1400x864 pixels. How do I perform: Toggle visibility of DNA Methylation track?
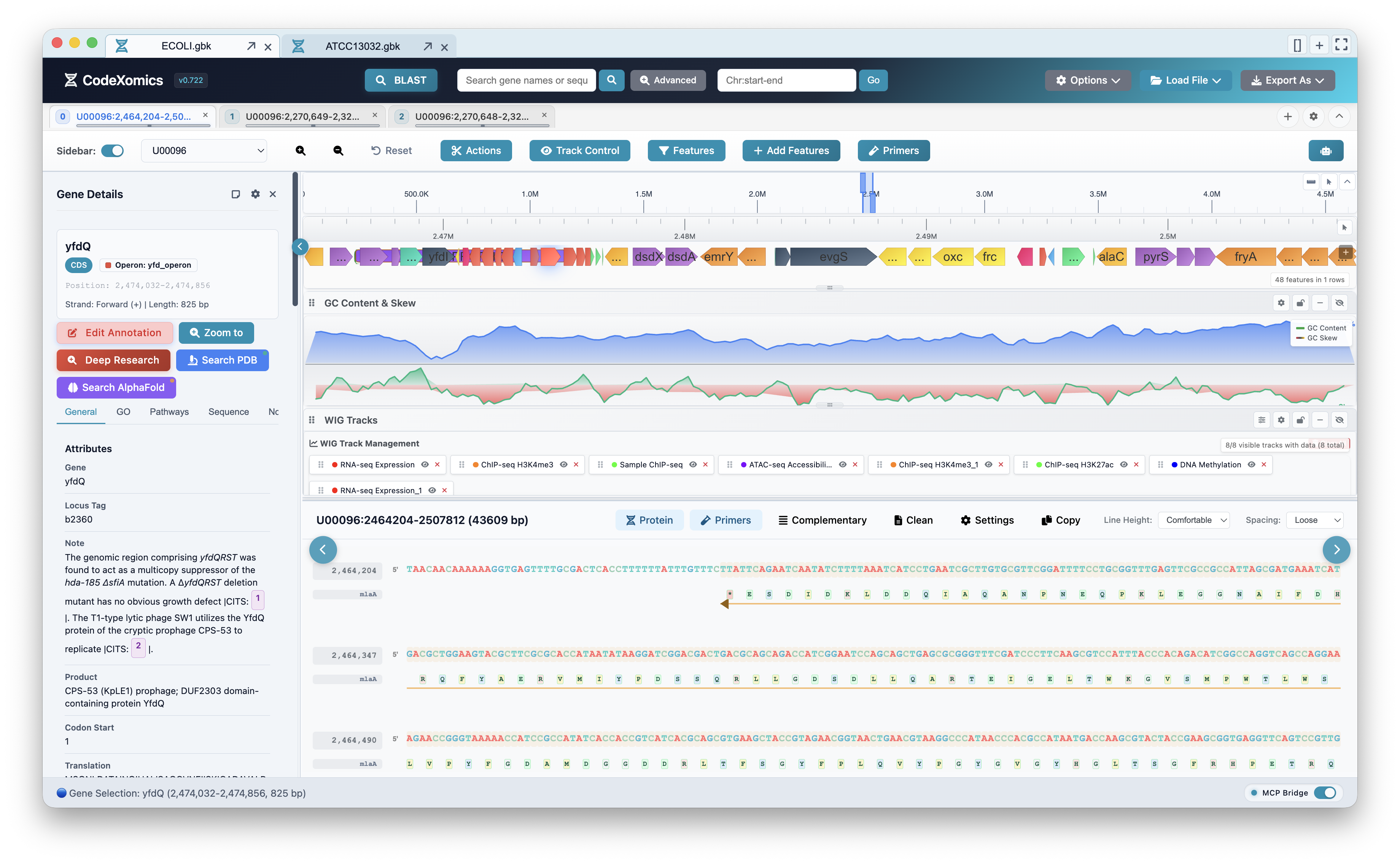1251,465
